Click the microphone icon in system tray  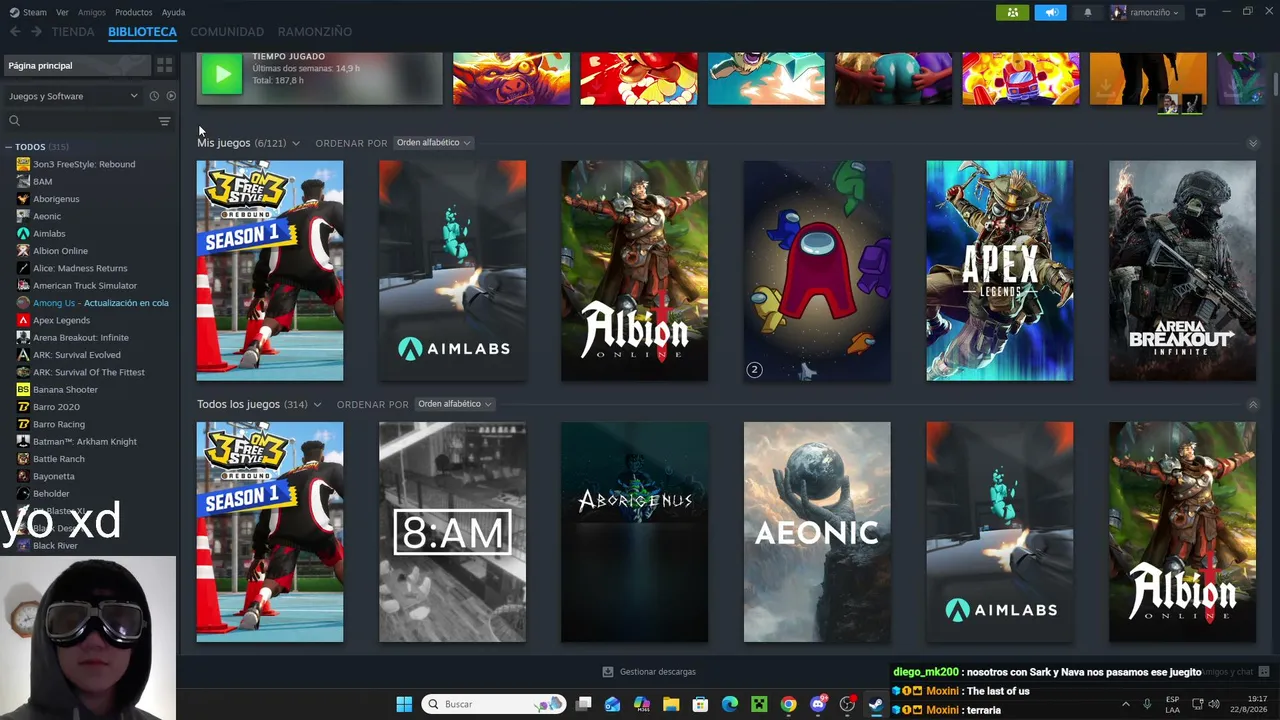point(1147,704)
